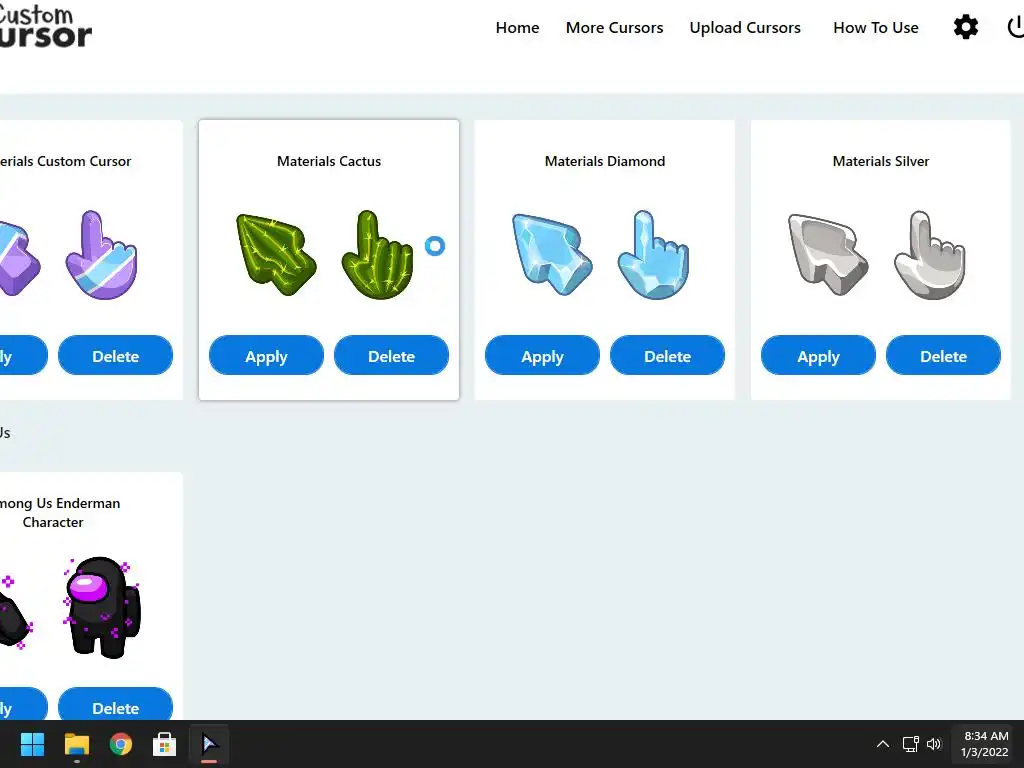The height and width of the screenshot is (768, 1024).
Task: Click the Materials Cactus title
Action: click(x=329, y=161)
